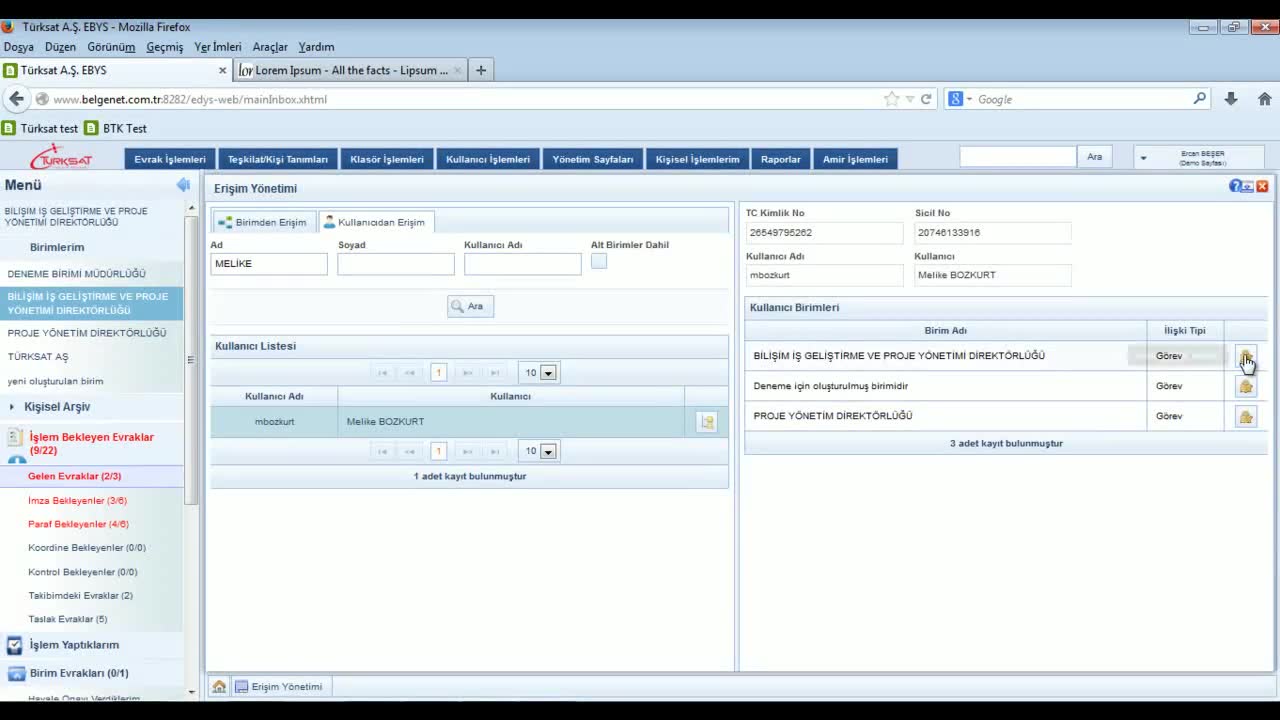
Task: Click unit icon for PROJE YÖNETİM DİREKTÖRLÜĞÜ row
Action: tap(1245, 416)
